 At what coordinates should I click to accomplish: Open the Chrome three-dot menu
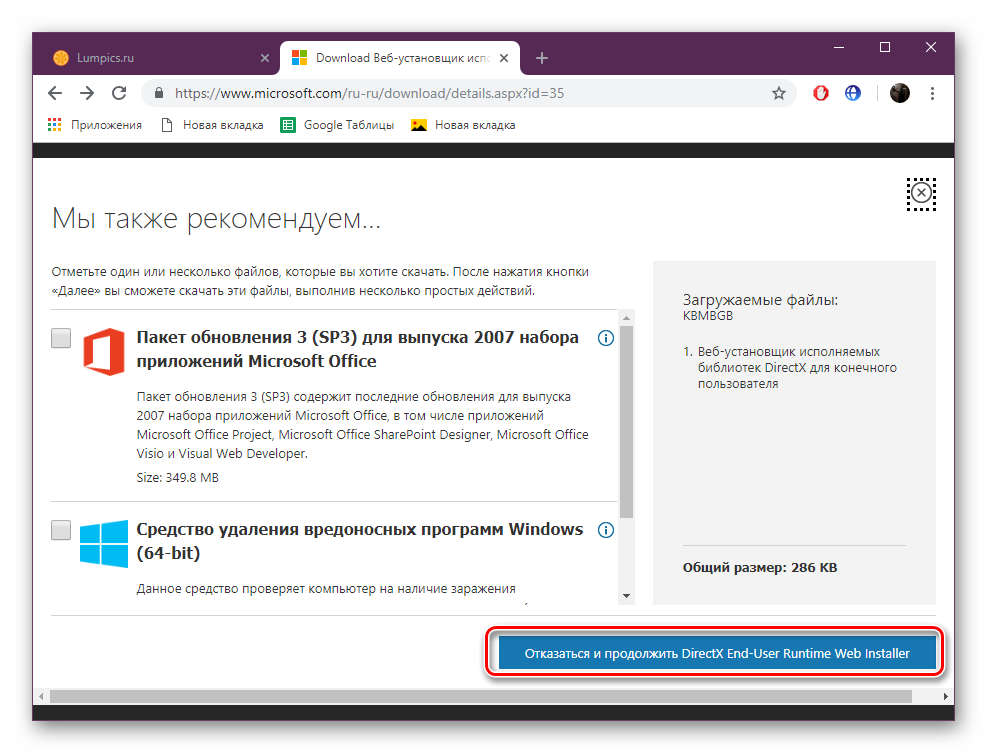click(932, 93)
